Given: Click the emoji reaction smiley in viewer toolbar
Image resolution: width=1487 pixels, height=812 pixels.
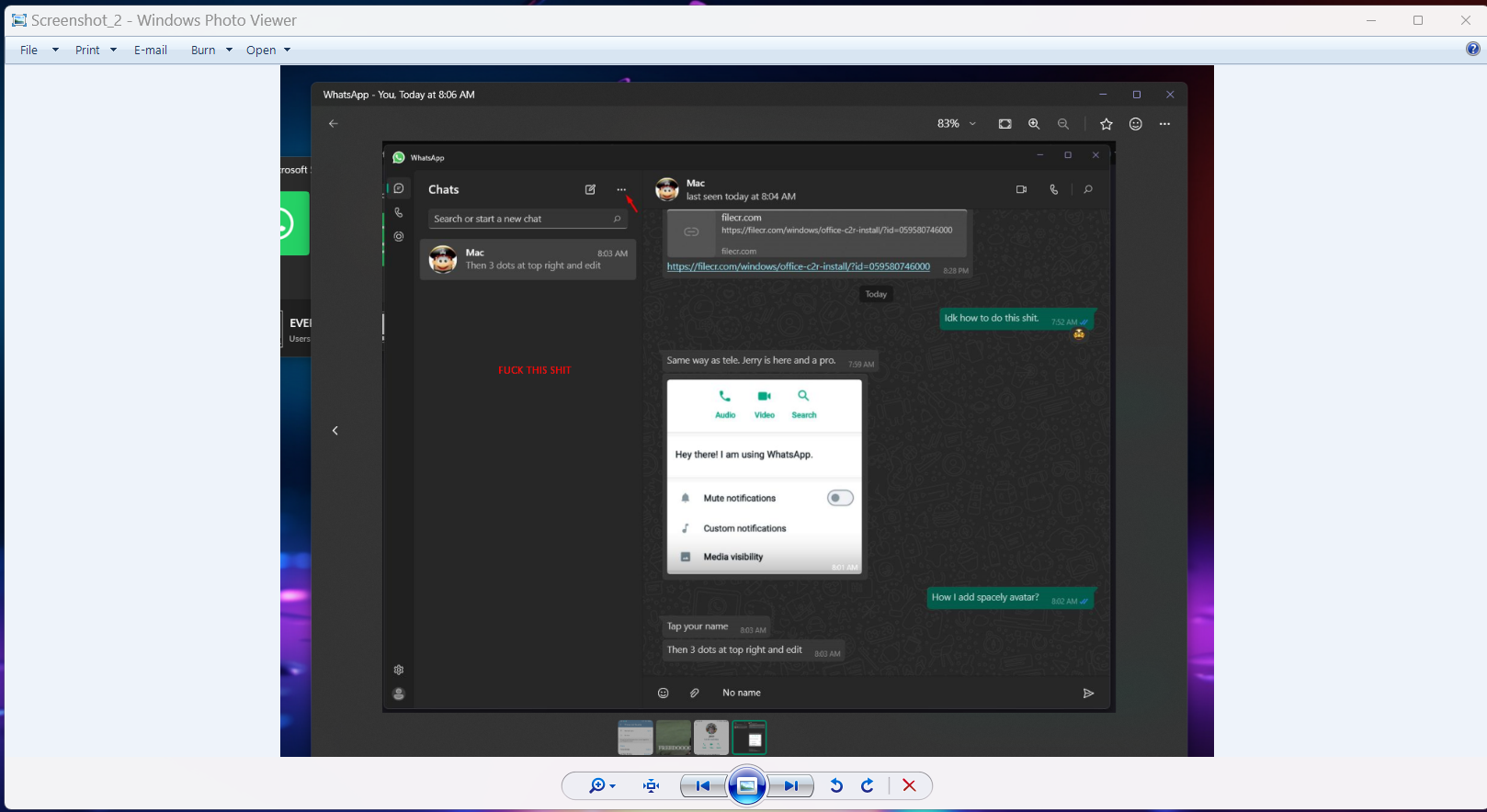Looking at the screenshot, I should tap(1136, 124).
